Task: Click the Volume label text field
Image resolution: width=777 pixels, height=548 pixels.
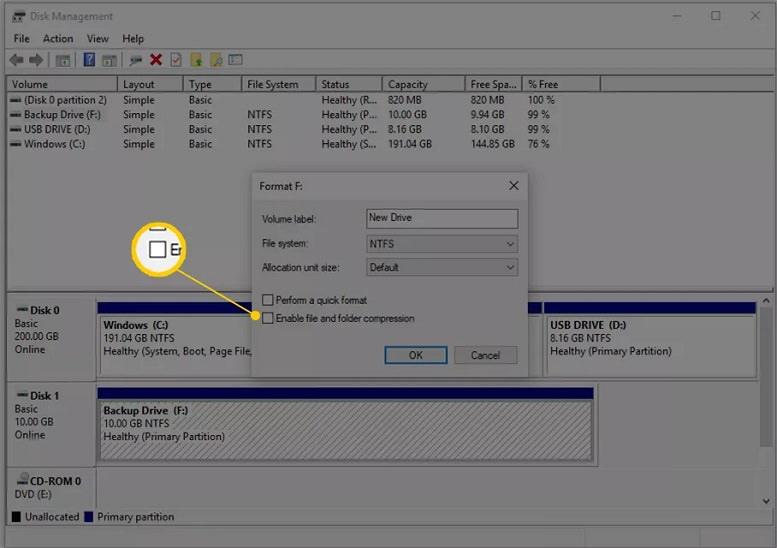Action: [x=442, y=219]
